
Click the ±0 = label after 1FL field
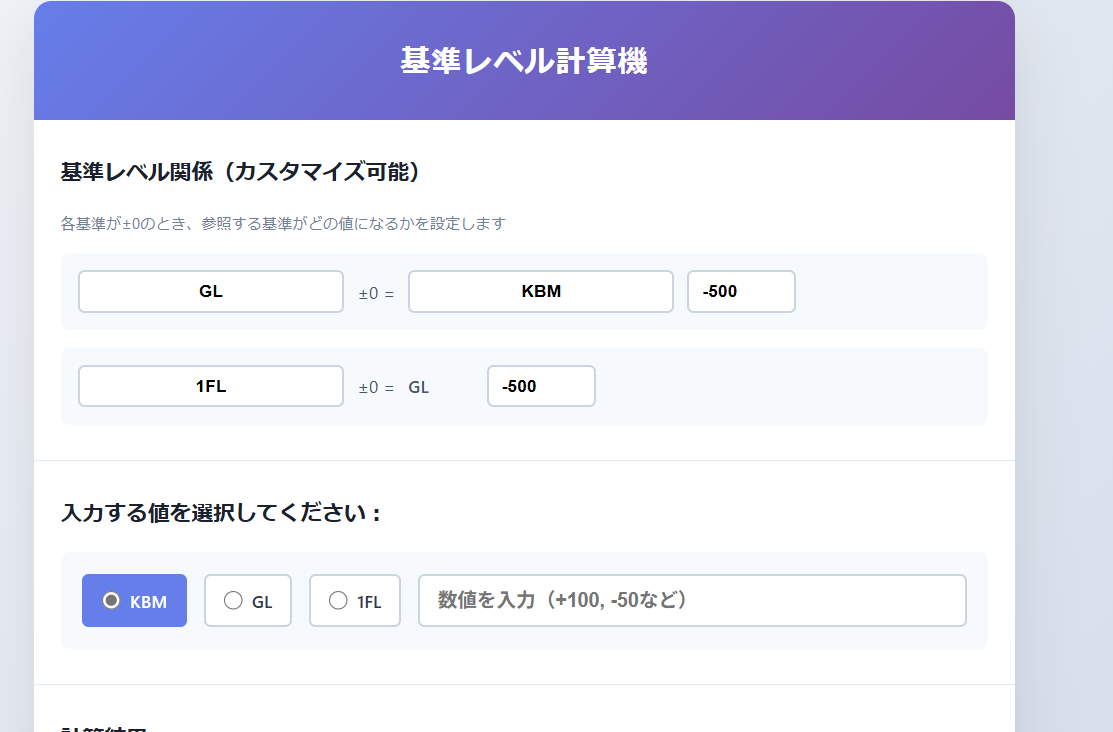[x=376, y=387]
